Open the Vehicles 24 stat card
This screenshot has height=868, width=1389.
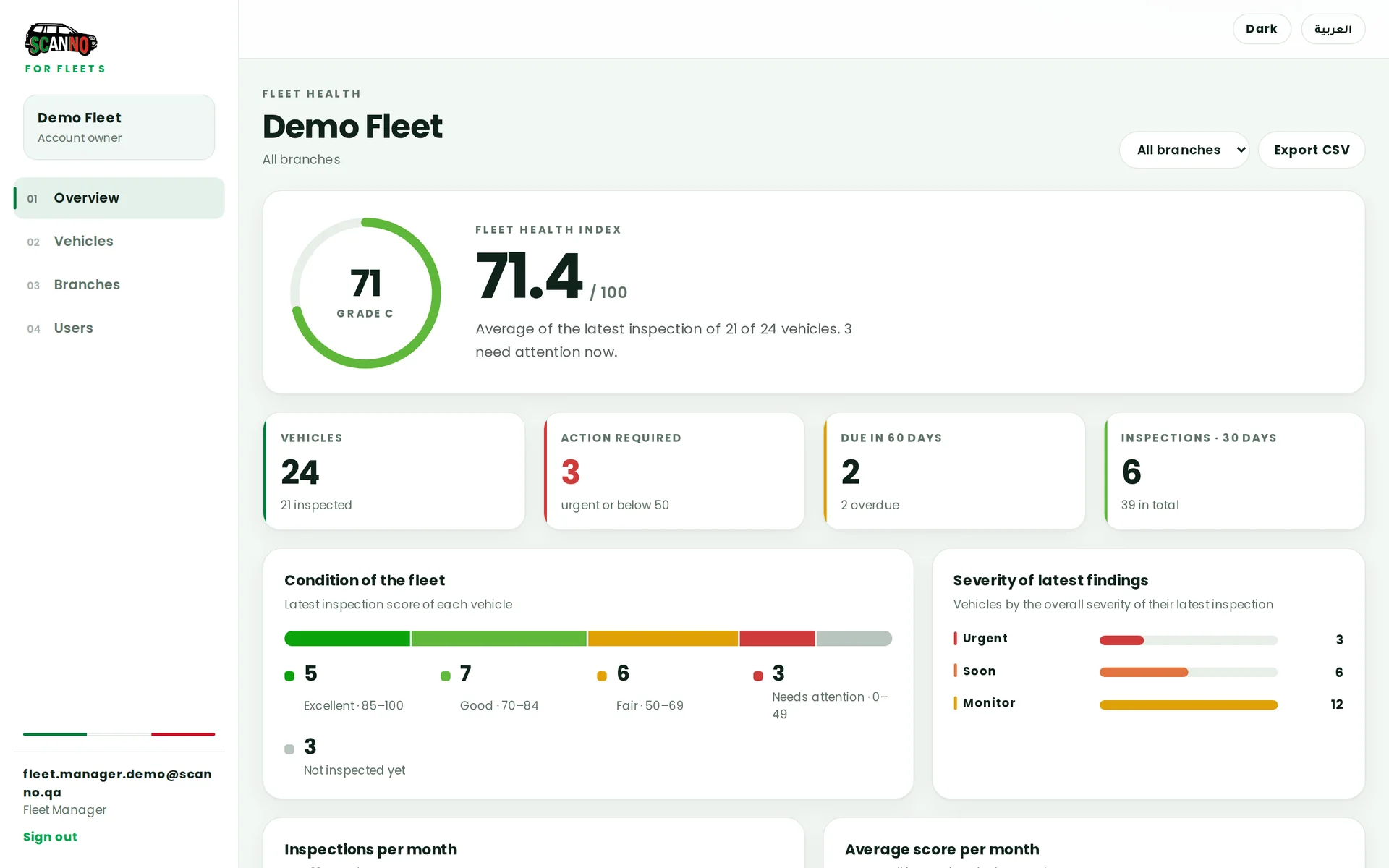click(394, 471)
